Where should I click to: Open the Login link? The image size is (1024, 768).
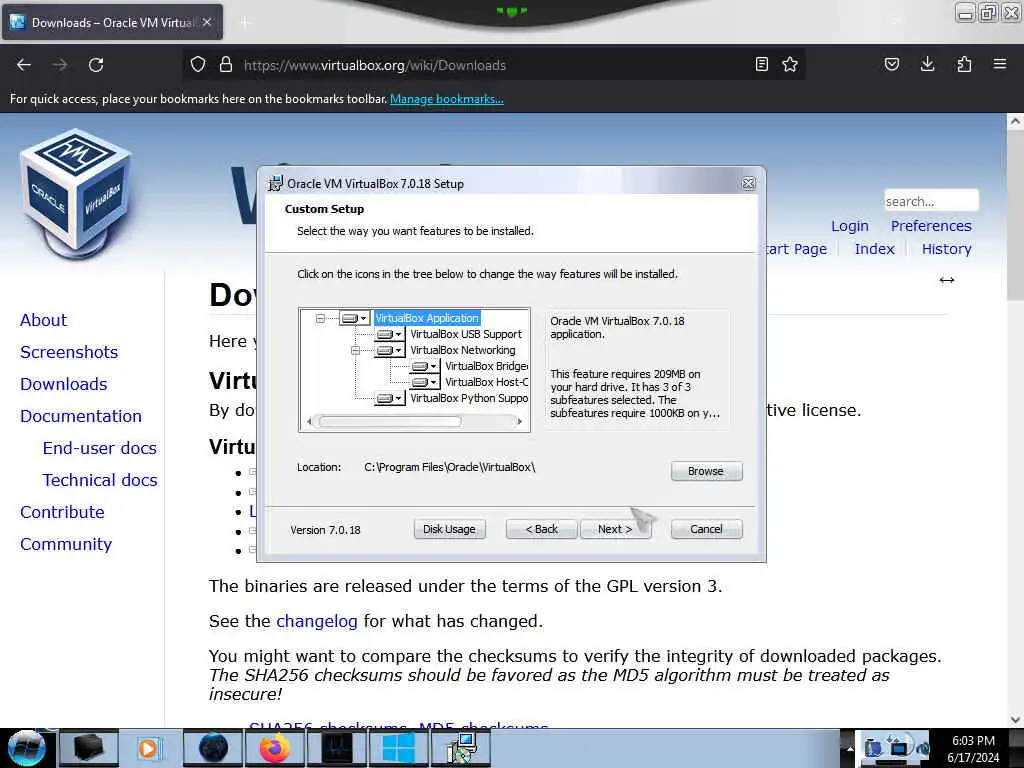pos(850,226)
